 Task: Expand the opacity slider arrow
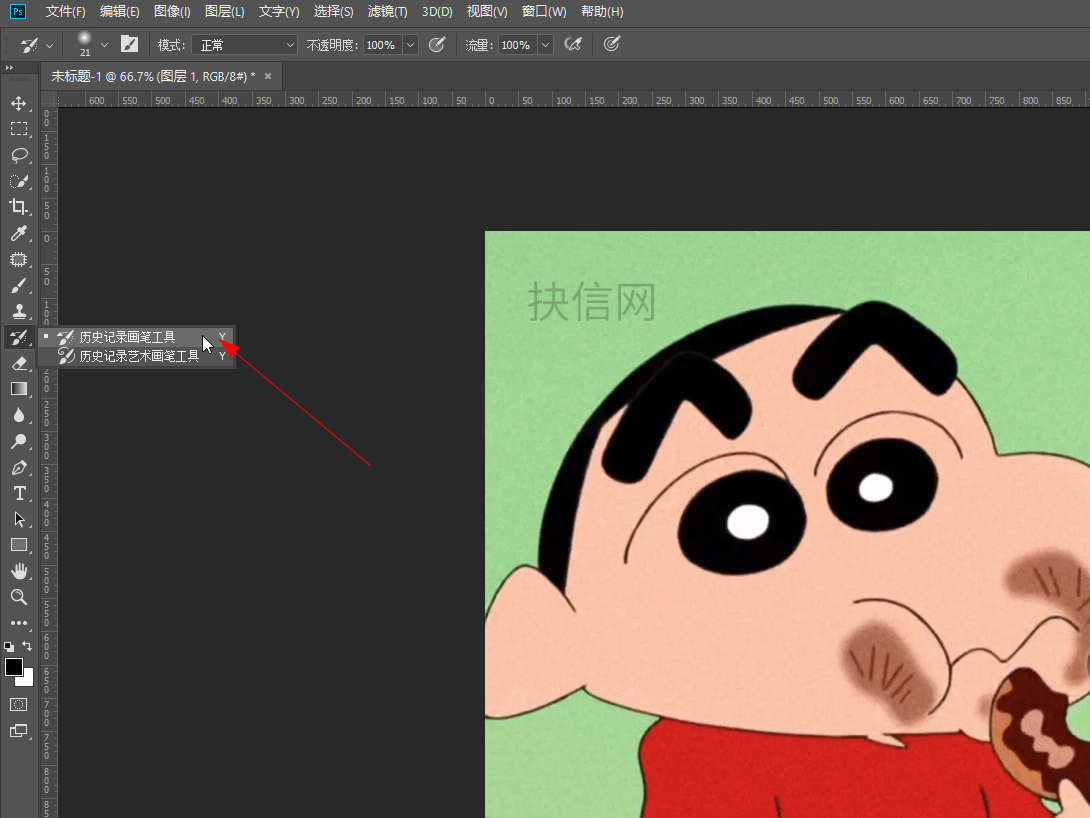pos(410,45)
